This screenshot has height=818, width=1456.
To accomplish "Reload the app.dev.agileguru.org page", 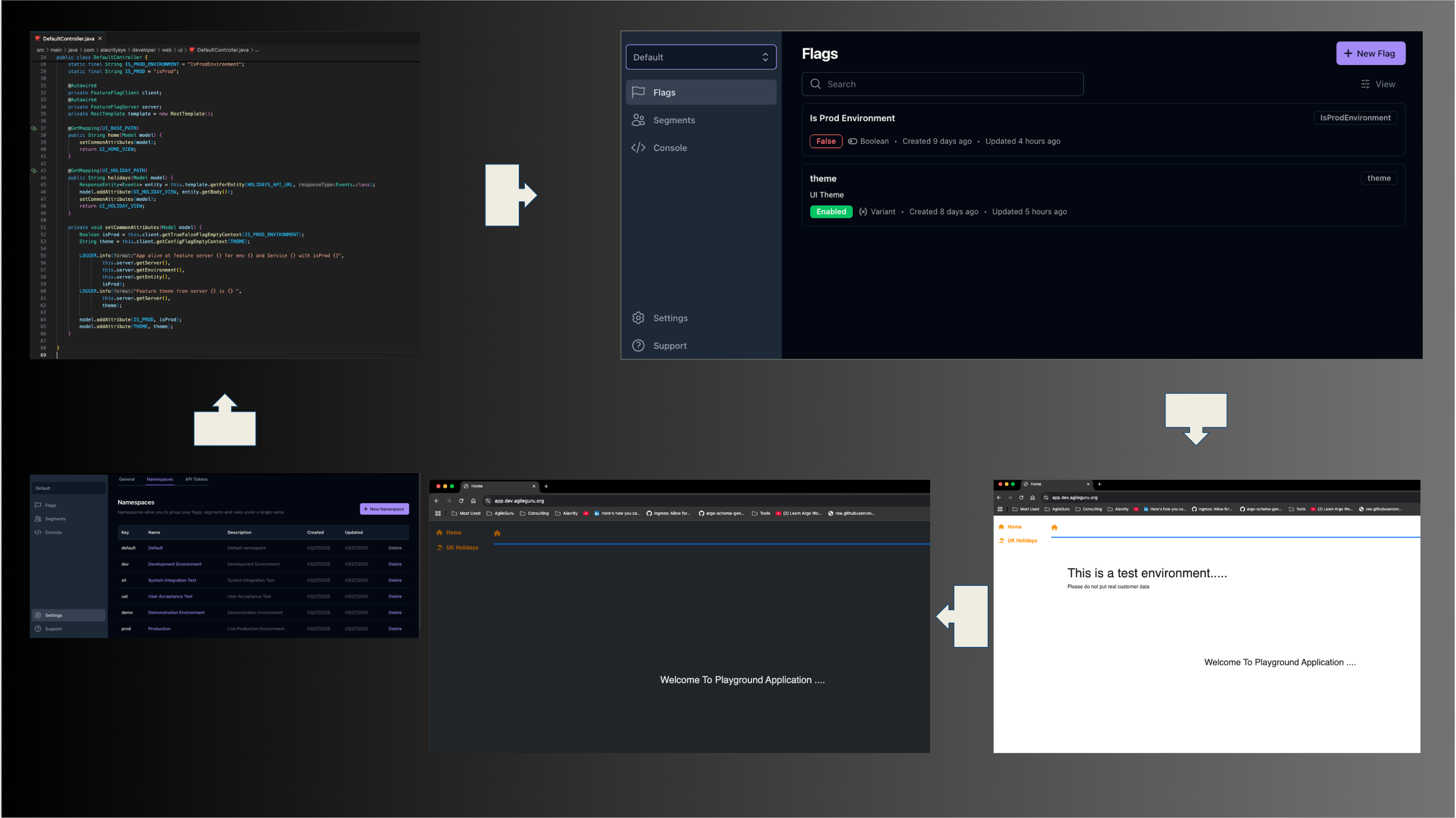I will point(461,501).
